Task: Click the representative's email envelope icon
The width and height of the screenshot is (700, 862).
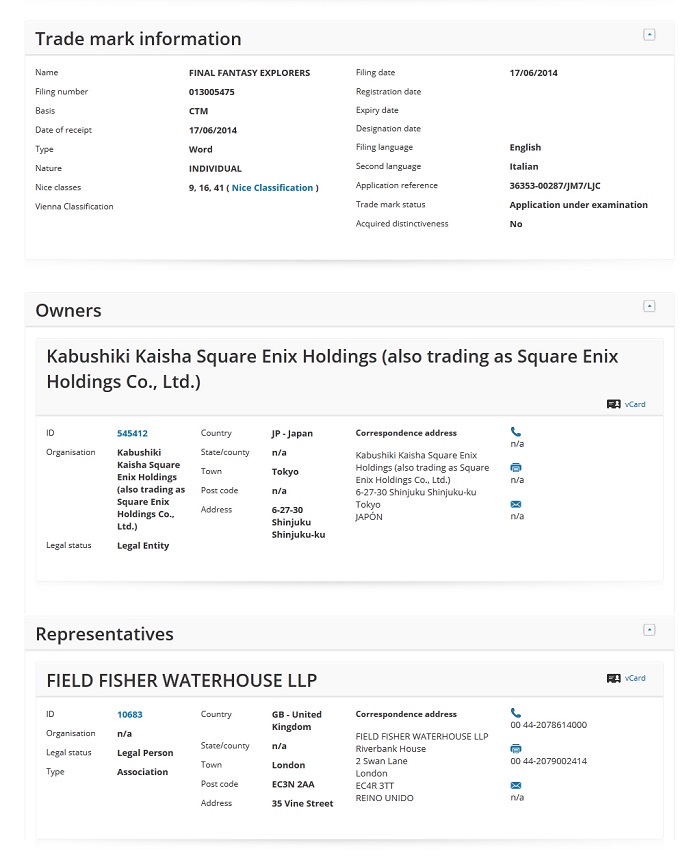Action: 516,785
